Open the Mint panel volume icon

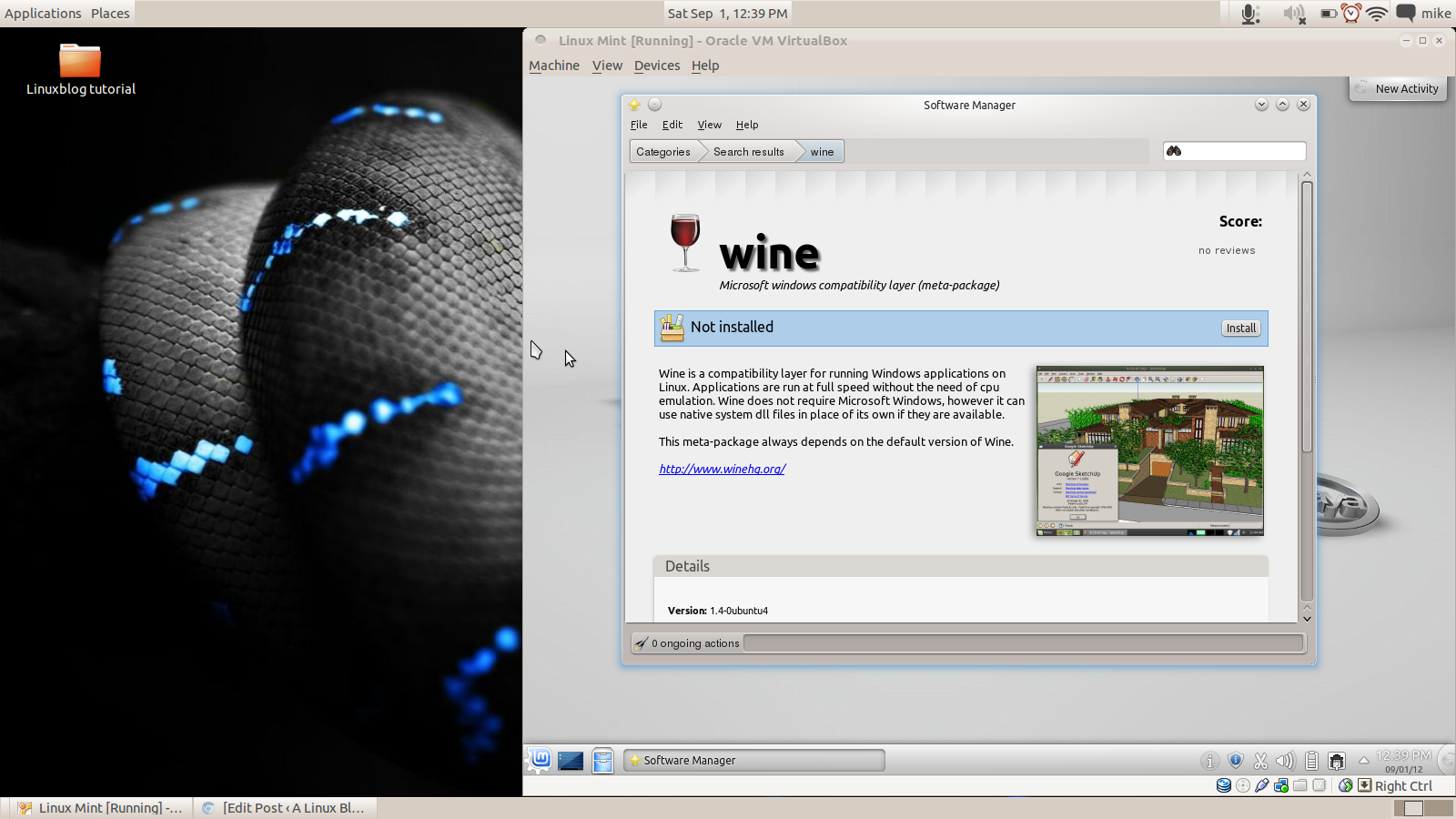click(1285, 761)
